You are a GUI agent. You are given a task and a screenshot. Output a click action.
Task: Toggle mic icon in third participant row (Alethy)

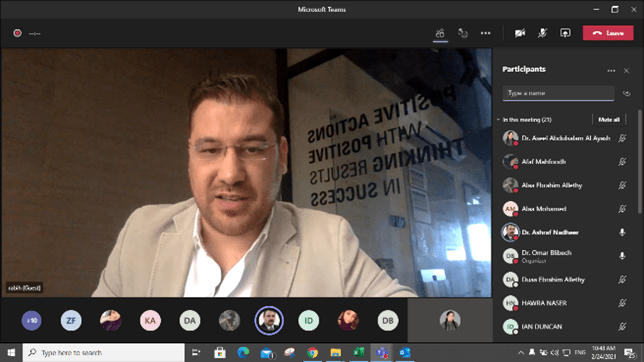pyautogui.click(x=622, y=185)
